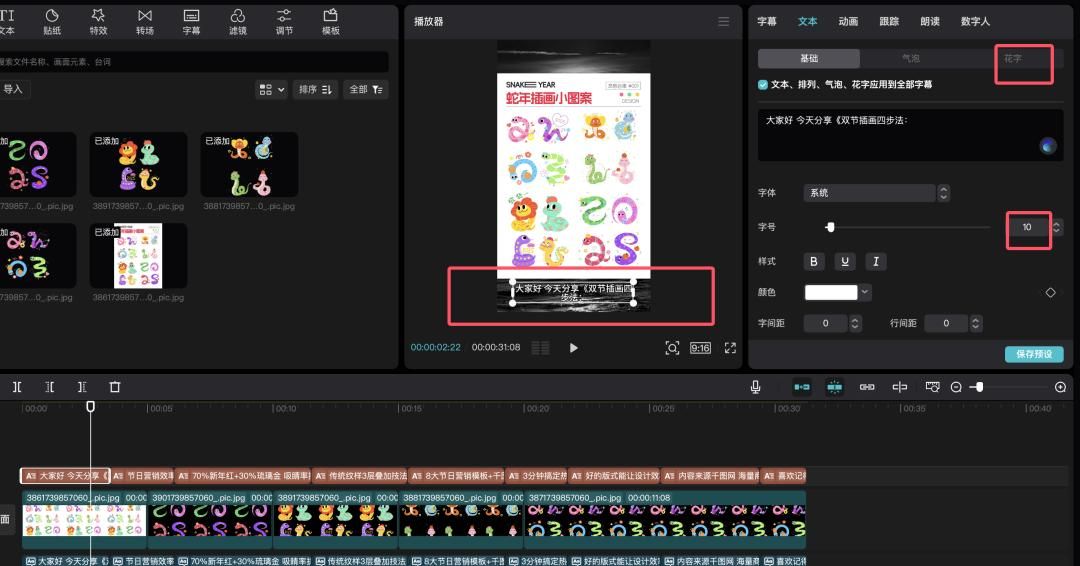
Task: Toggle bold B style button
Action: [x=813, y=262]
